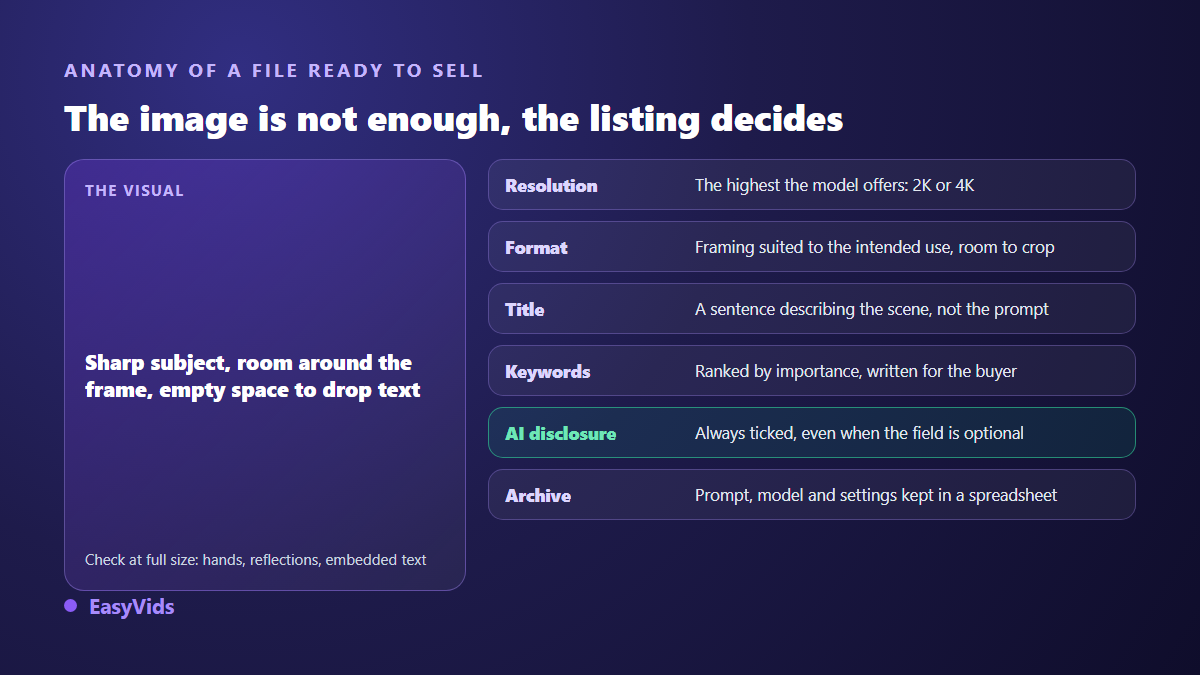The image size is (1200, 675).
Task: Click the Resolution label text
Action: pyautogui.click(x=551, y=185)
